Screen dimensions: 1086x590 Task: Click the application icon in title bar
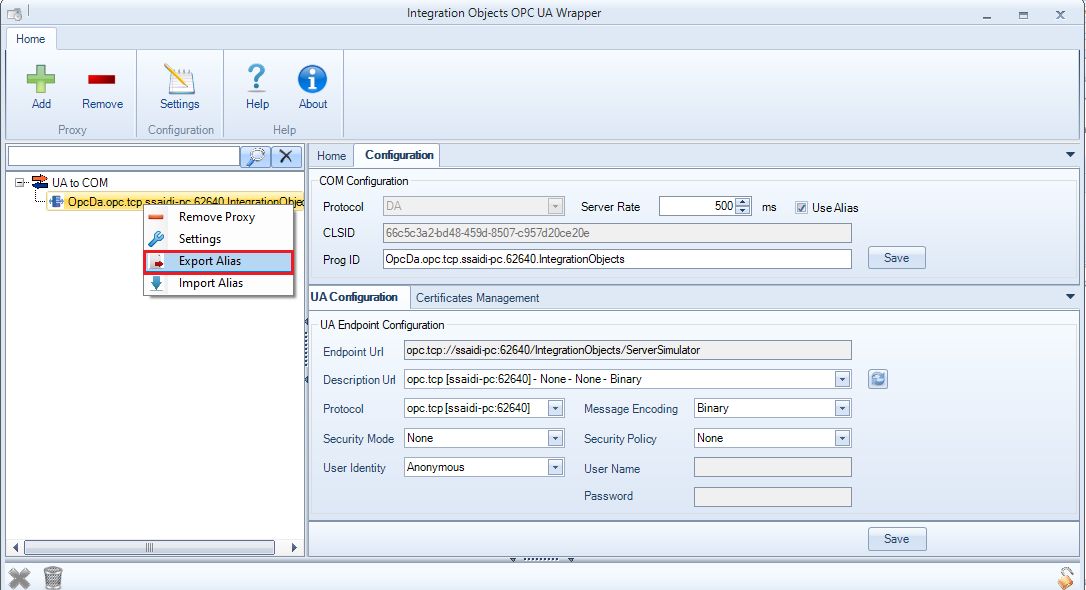[x=14, y=13]
